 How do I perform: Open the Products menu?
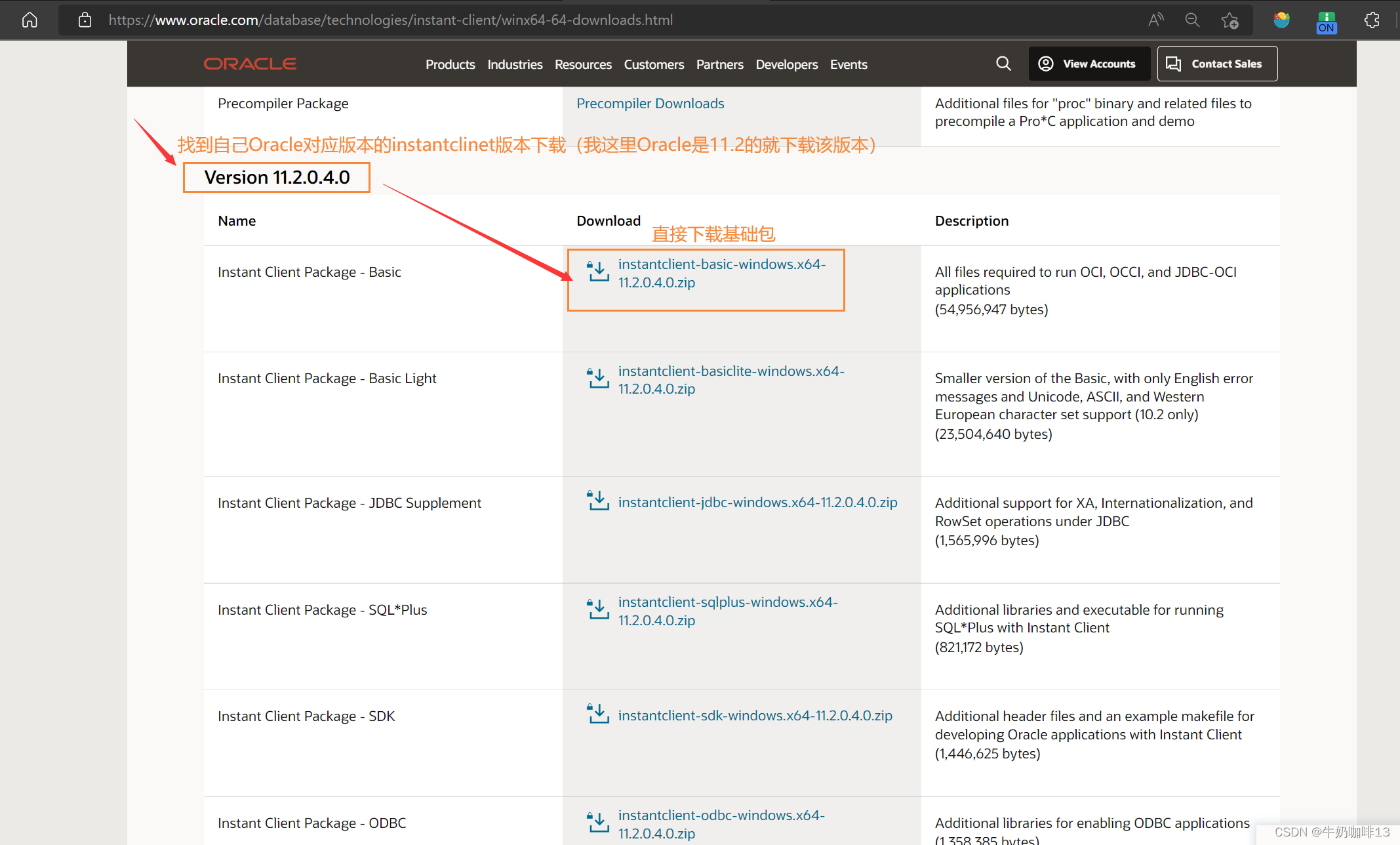[450, 64]
